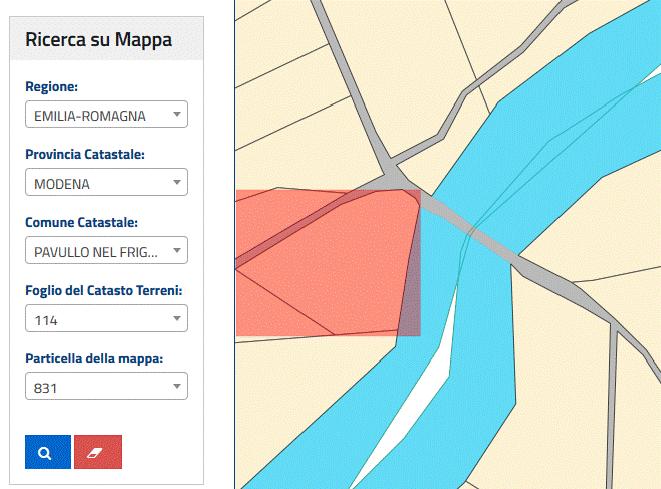This screenshot has height=489, width=661.
Task: Expand the Provincia Catastale dropdown showing MODENA
Action: tap(105, 183)
